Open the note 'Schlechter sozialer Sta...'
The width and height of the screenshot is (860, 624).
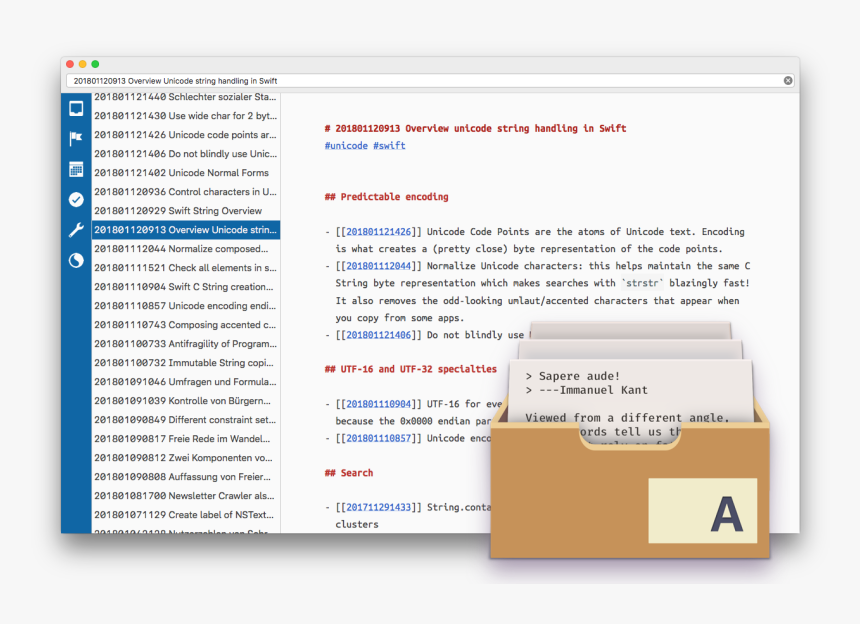(x=185, y=97)
